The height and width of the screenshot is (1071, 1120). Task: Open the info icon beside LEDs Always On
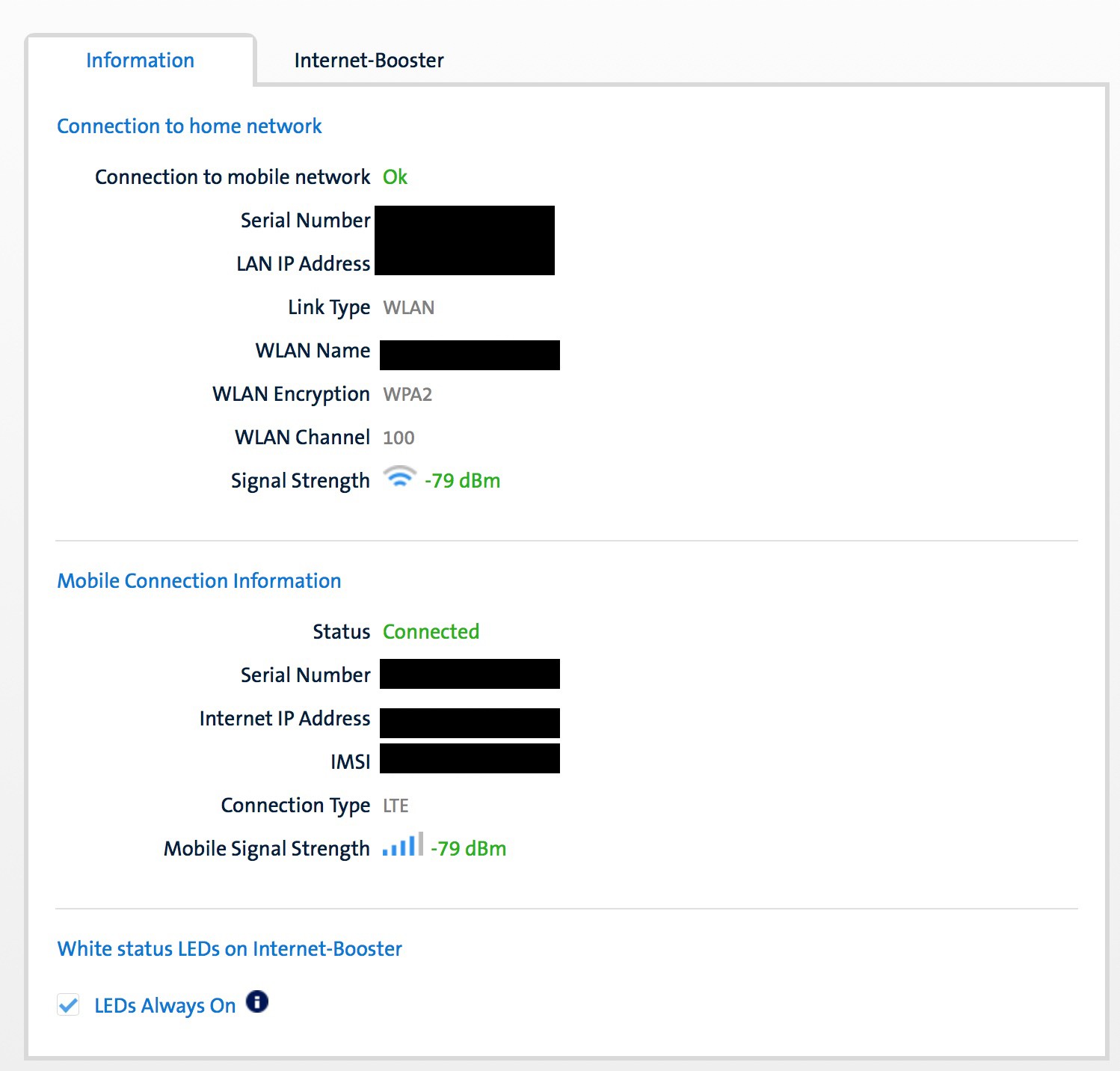(257, 1001)
